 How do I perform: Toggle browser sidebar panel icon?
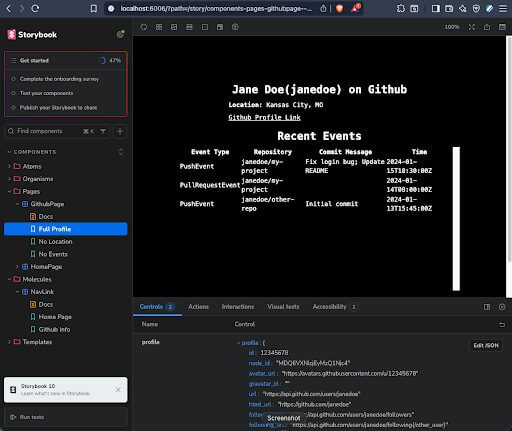436,9
